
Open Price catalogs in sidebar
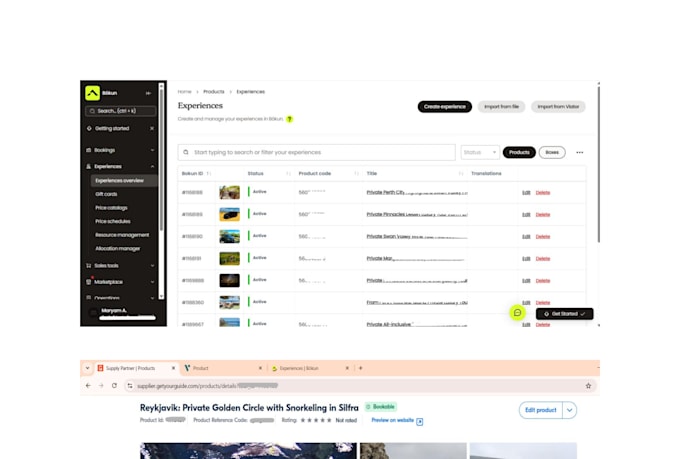click(x=111, y=208)
